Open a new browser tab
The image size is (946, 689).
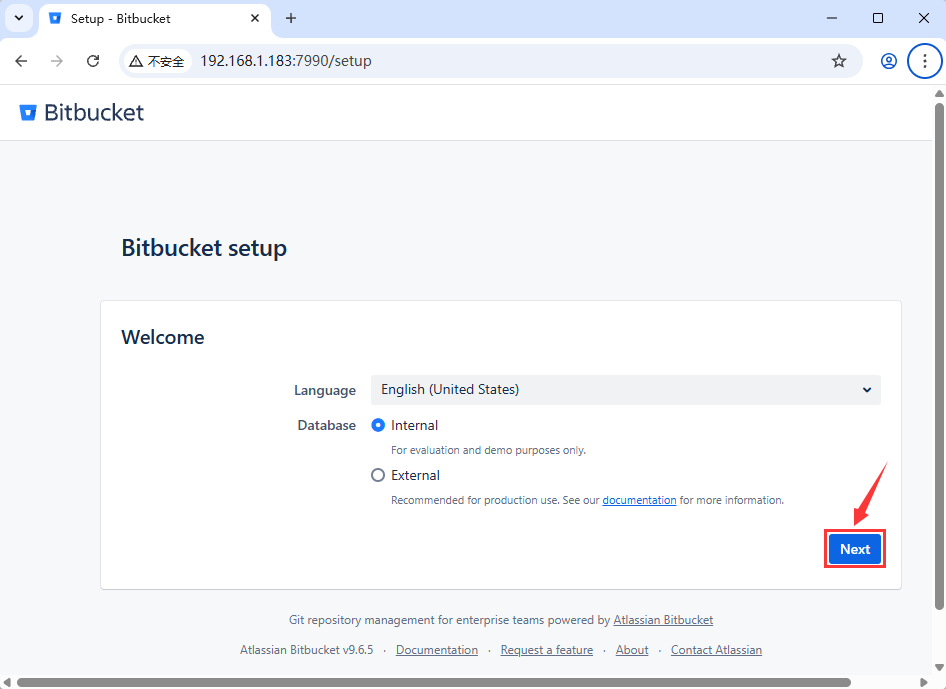pos(291,18)
